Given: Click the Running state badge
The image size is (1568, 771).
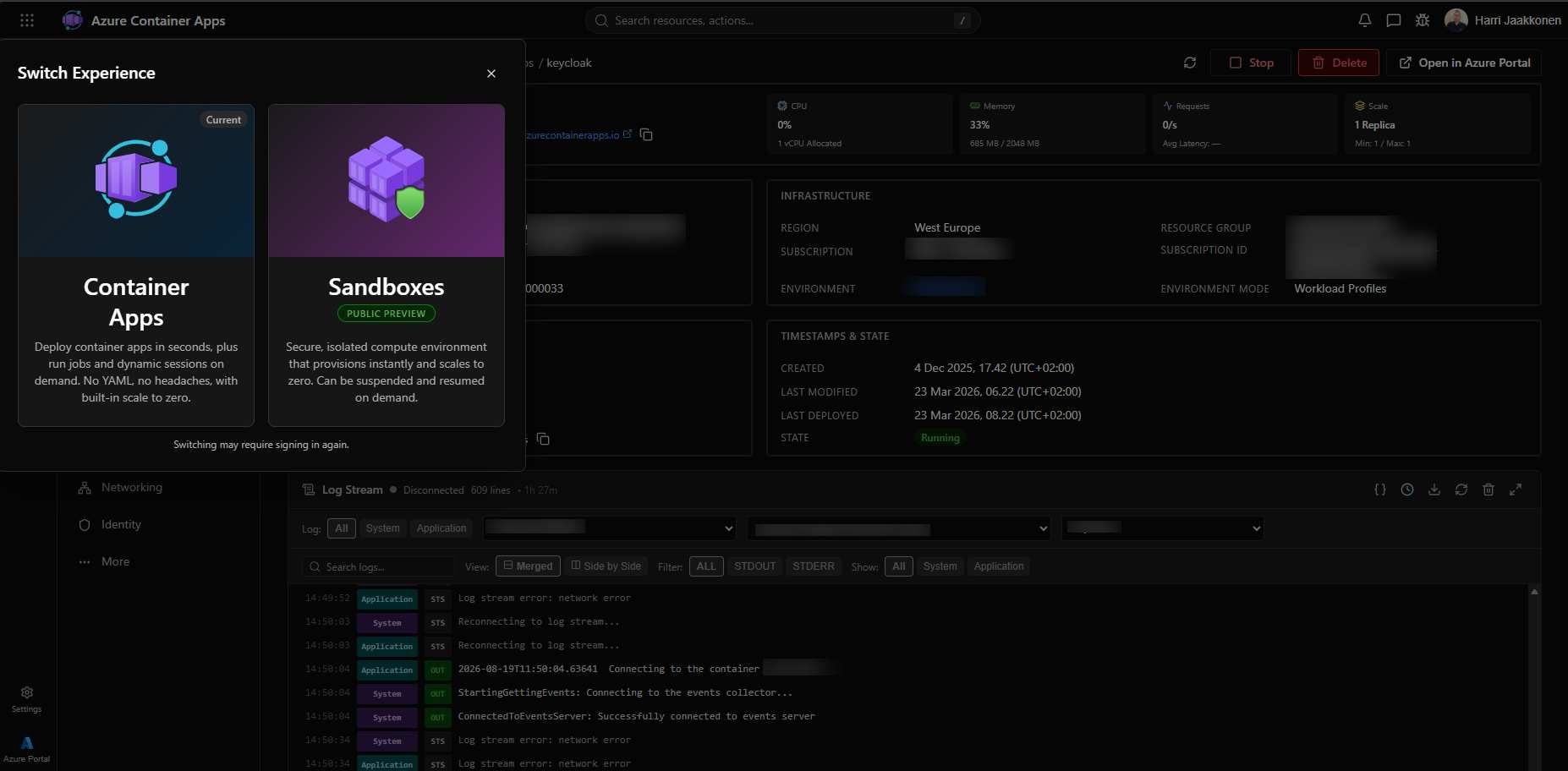Looking at the screenshot, I should click(940, 438).
